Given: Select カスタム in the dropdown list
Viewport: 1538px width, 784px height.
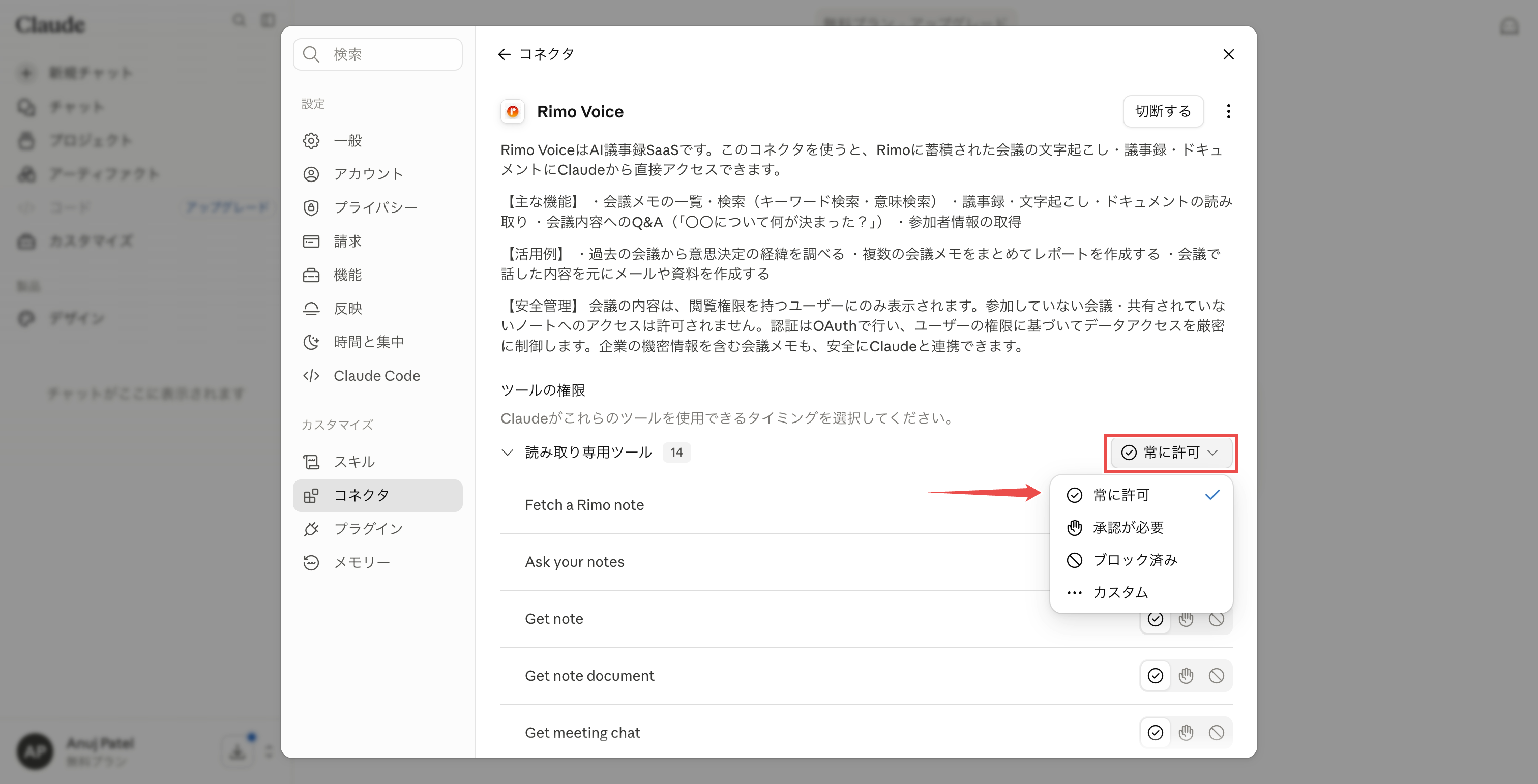Looking at the screenshot, I should pos(1141,592).
